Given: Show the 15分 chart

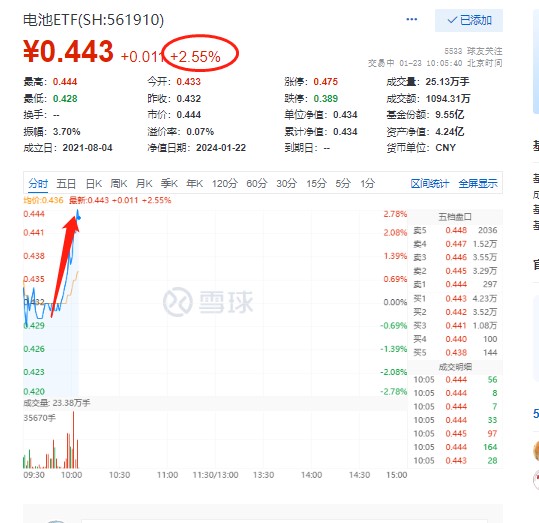Looking at the screenshot, I should pos(316,184).
